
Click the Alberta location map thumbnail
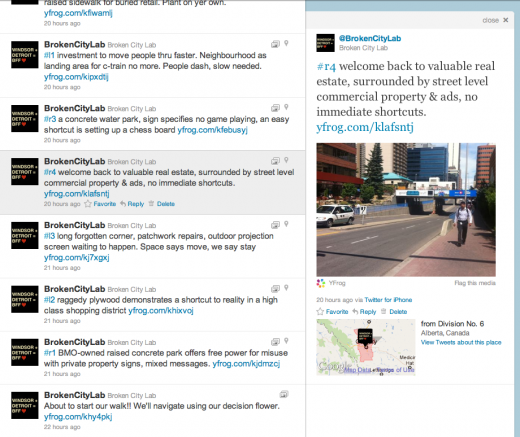pyautogui.click(x=366, y=347)
